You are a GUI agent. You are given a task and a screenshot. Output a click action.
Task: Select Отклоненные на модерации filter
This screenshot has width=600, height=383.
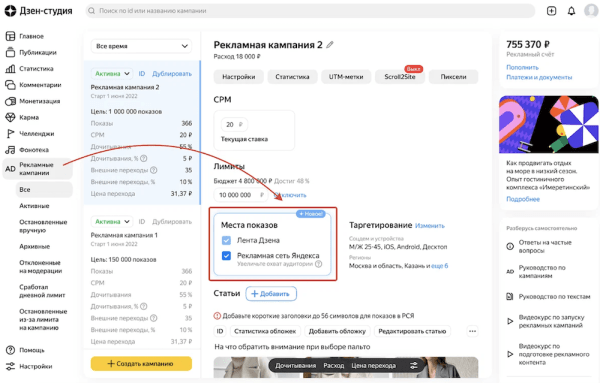(41, 267)
